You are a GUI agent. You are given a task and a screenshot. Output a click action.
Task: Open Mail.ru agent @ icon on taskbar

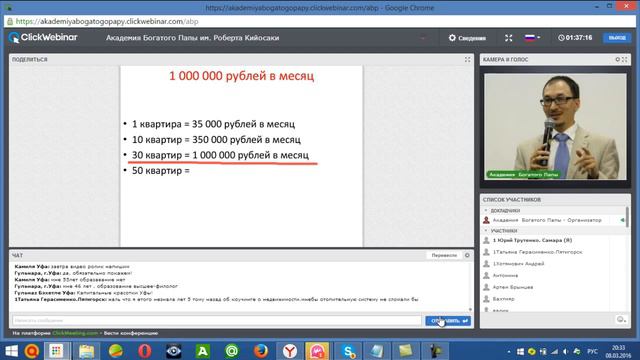point(231,351)
